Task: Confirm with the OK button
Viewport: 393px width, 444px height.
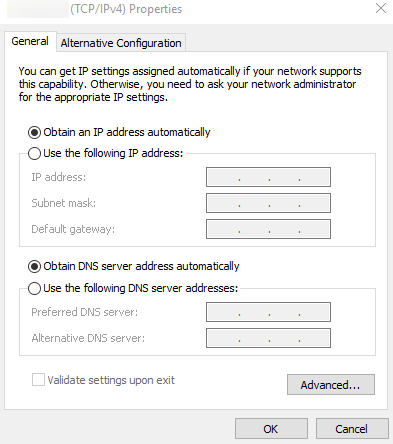Action: point(271,429)
